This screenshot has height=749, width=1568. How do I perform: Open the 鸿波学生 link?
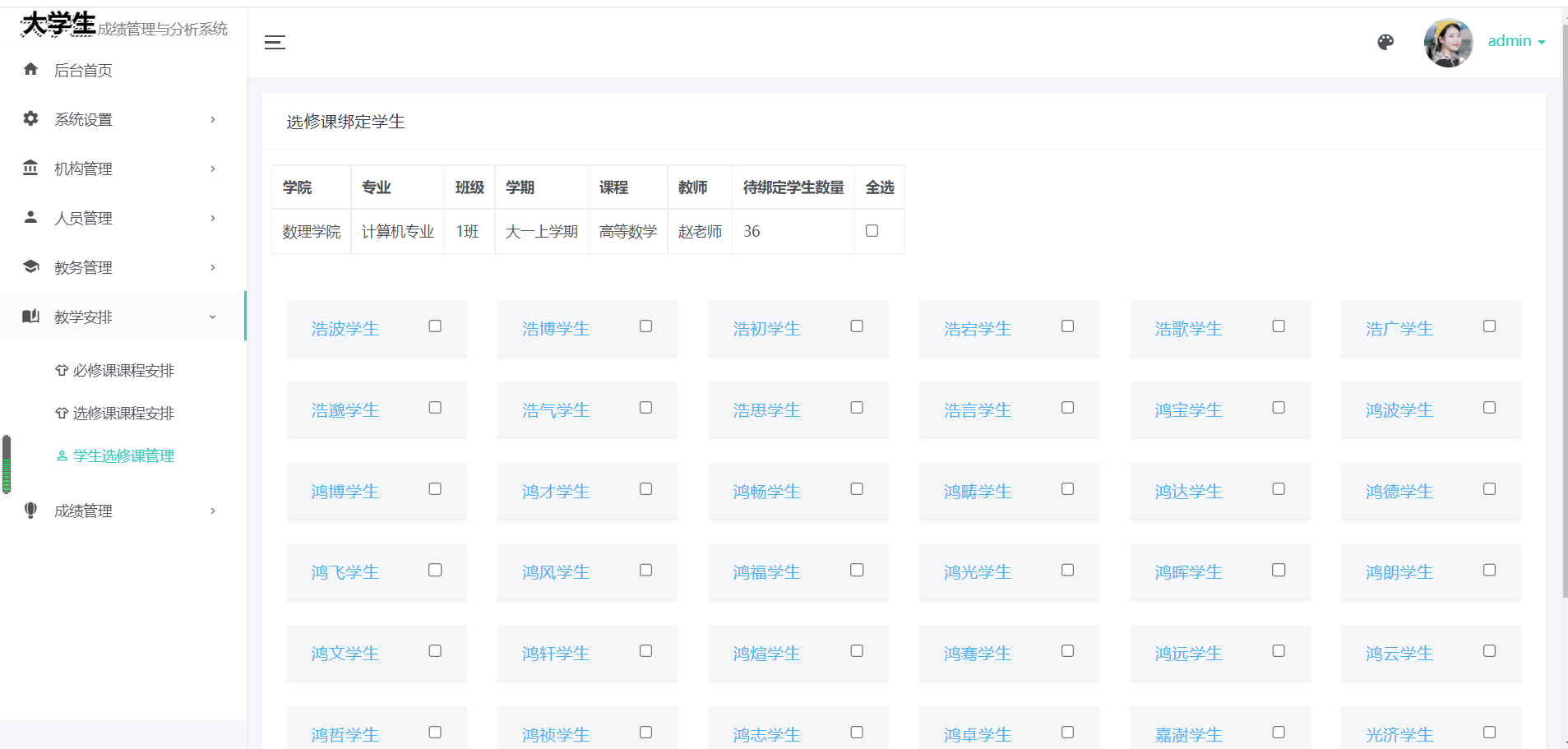point(1399,410)
